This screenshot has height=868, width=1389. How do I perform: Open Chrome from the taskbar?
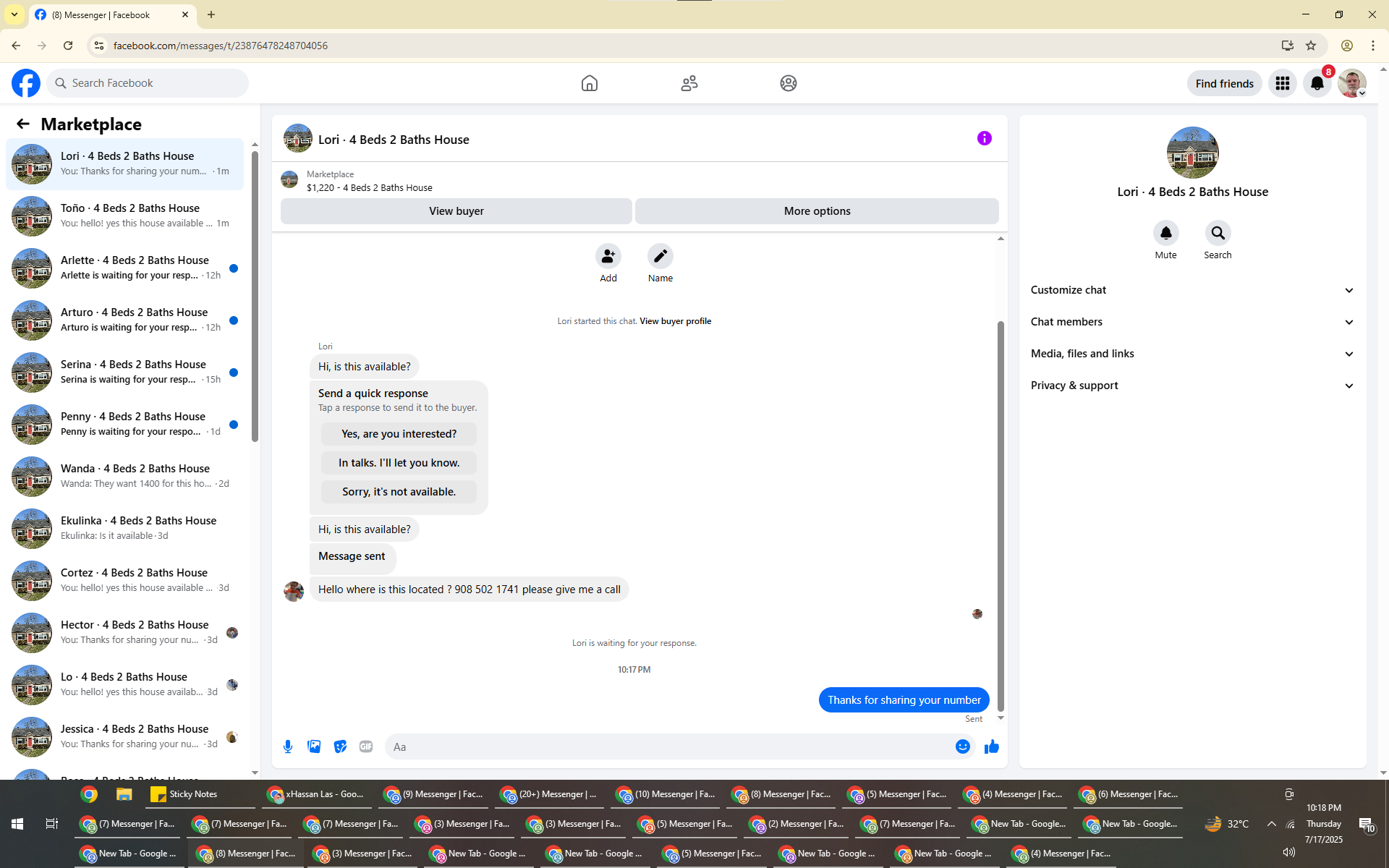point(90,794)
